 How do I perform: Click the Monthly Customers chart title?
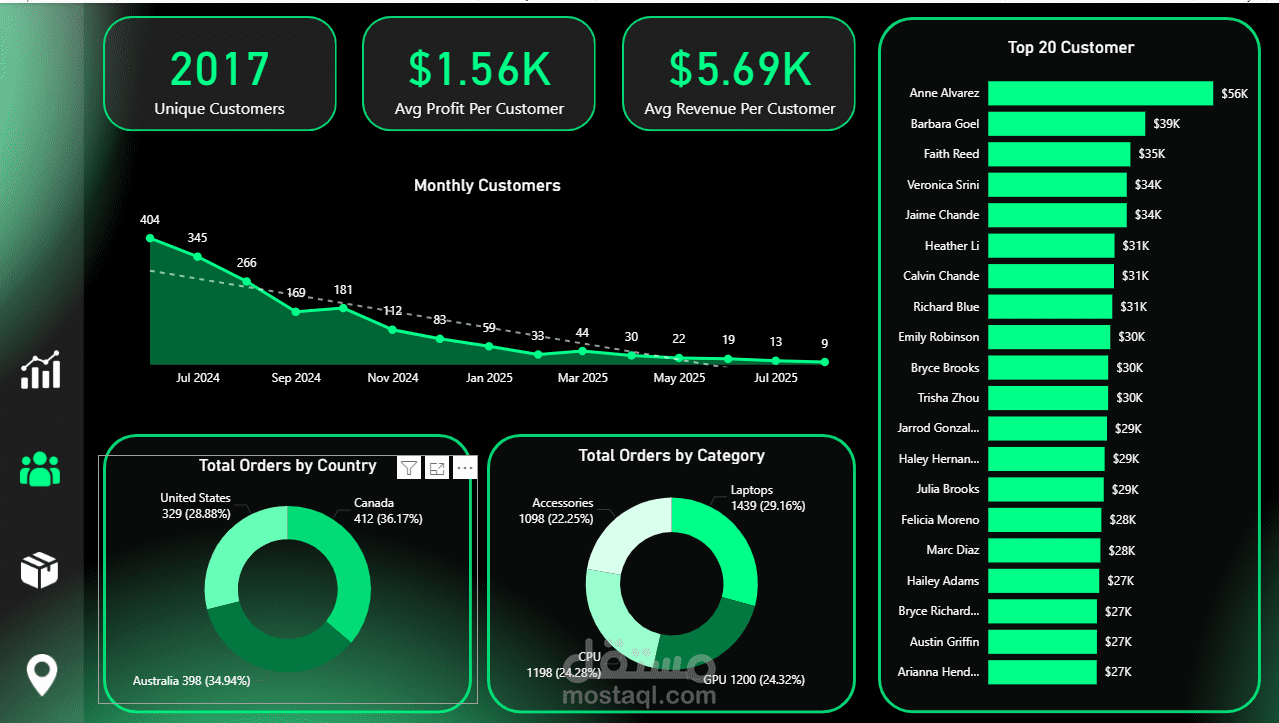click(487, 185)
